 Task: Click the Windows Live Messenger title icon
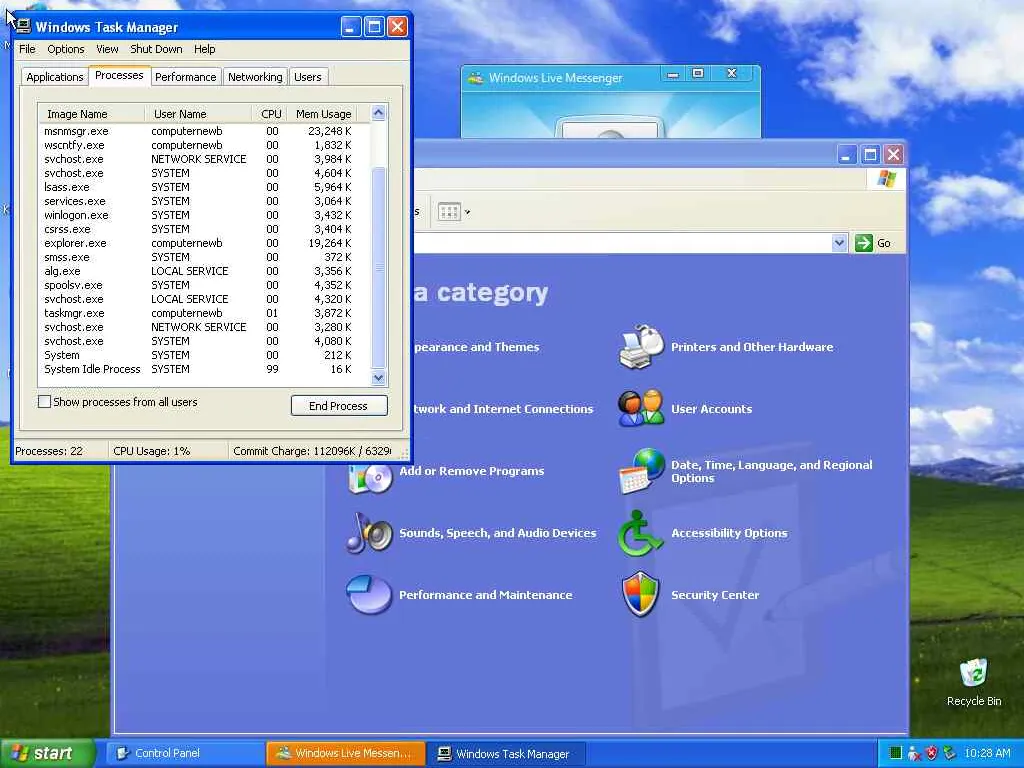point(476,78)
